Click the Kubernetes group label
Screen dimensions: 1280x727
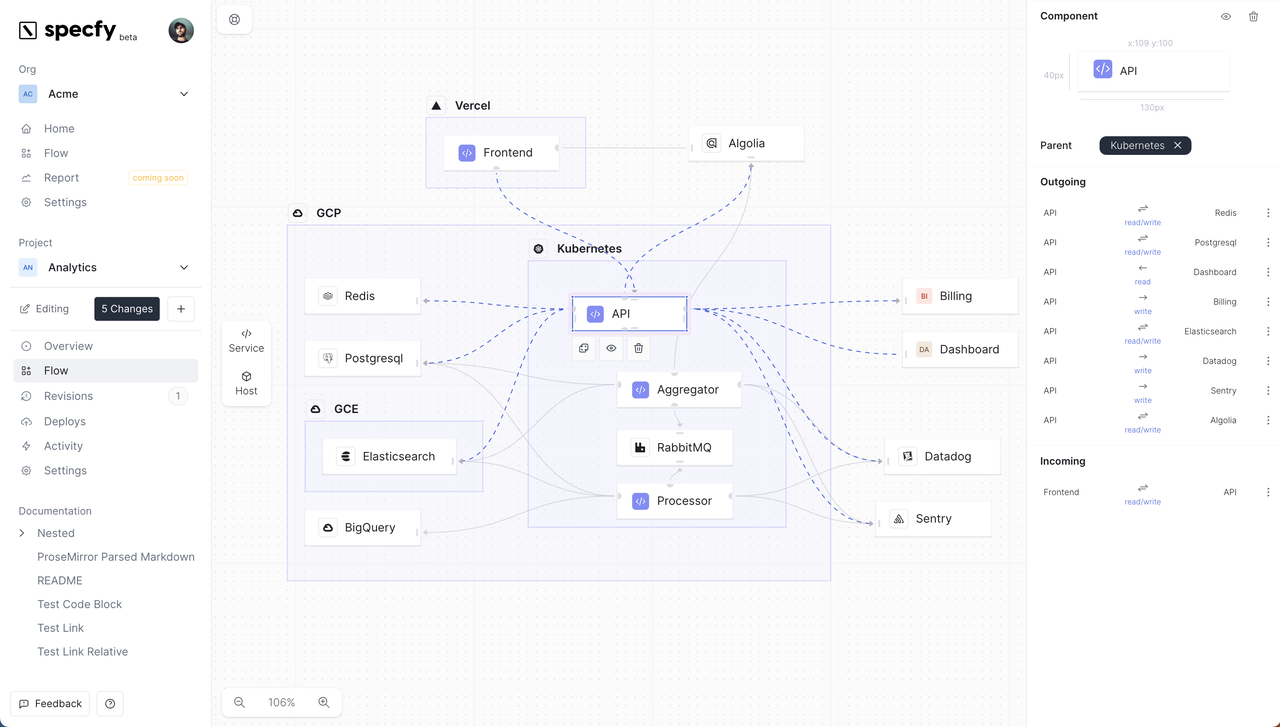tap(589, 249)
